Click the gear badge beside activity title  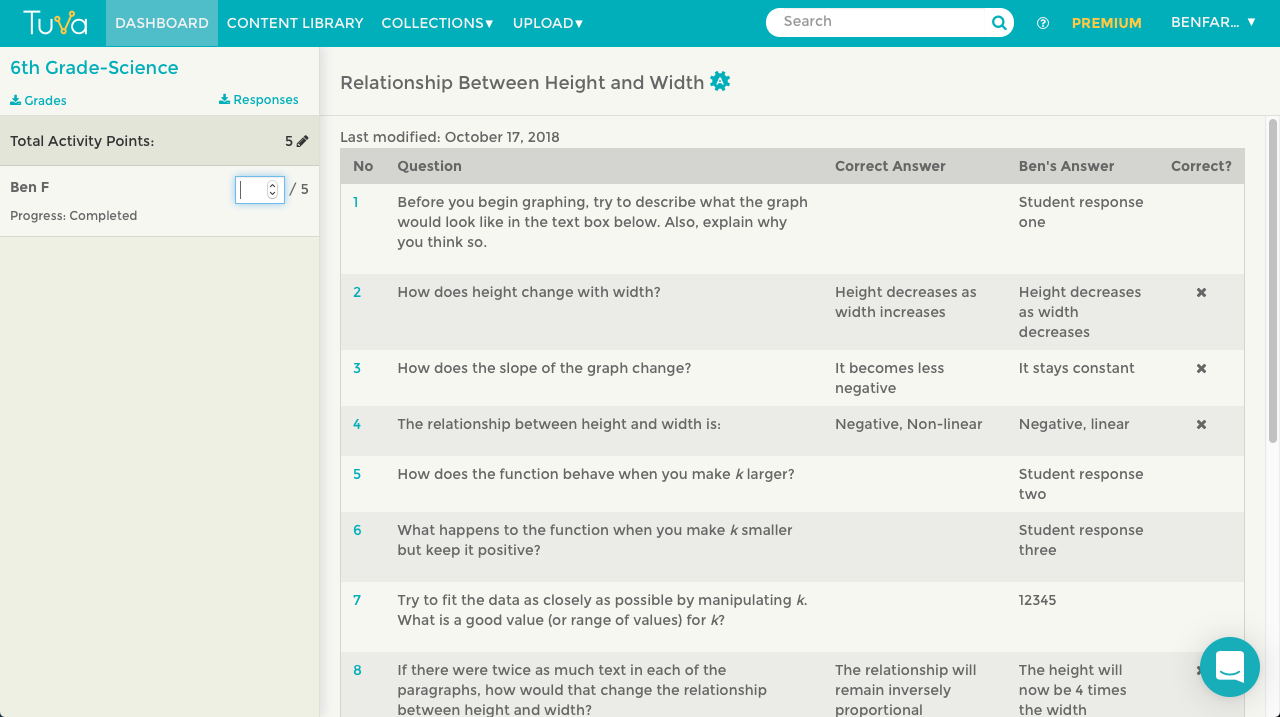pos(720,82)
